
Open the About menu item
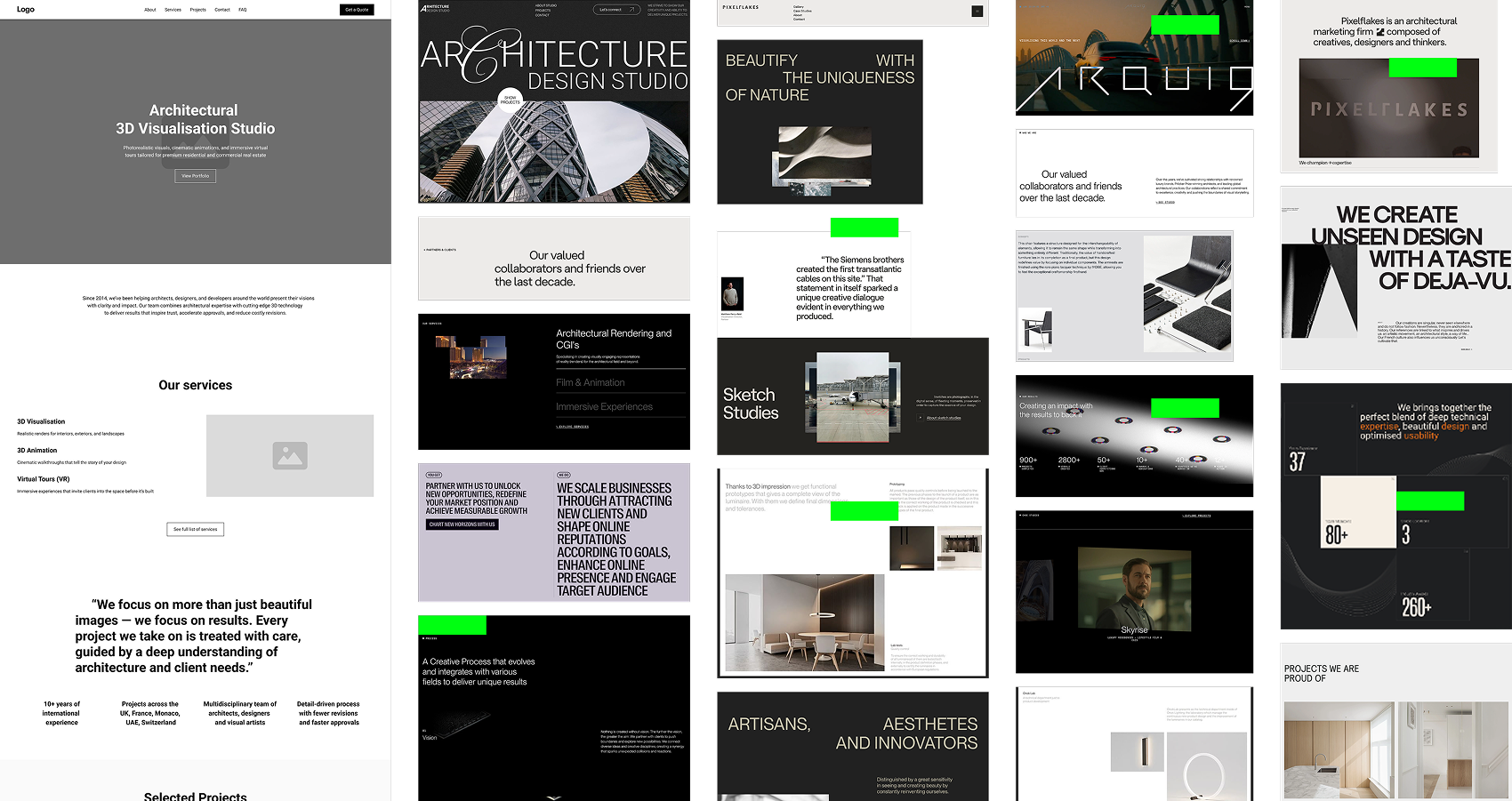coord(150,10)
